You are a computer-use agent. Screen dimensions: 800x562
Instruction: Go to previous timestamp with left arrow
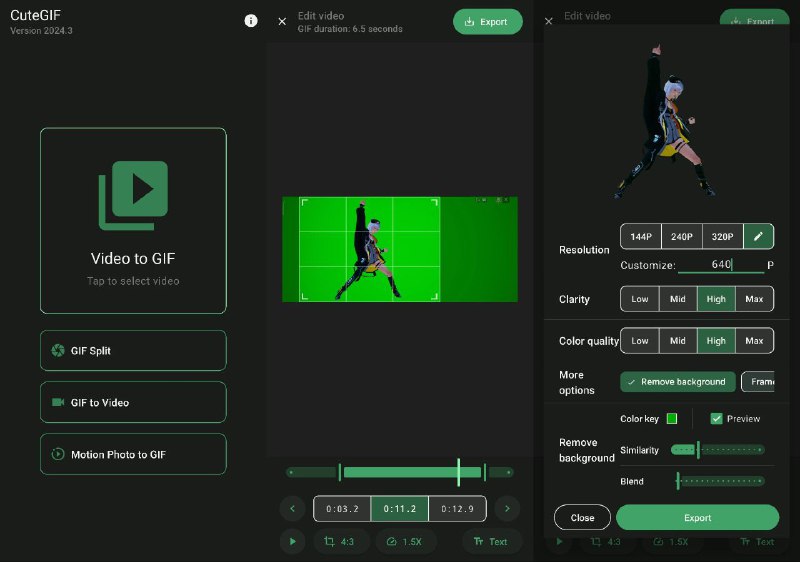point(292,509)
